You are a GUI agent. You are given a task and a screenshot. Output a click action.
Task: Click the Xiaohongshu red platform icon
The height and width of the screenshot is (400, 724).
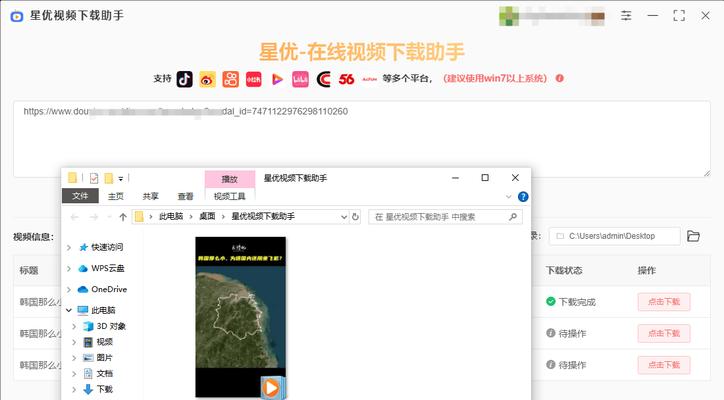pos(253,79)
